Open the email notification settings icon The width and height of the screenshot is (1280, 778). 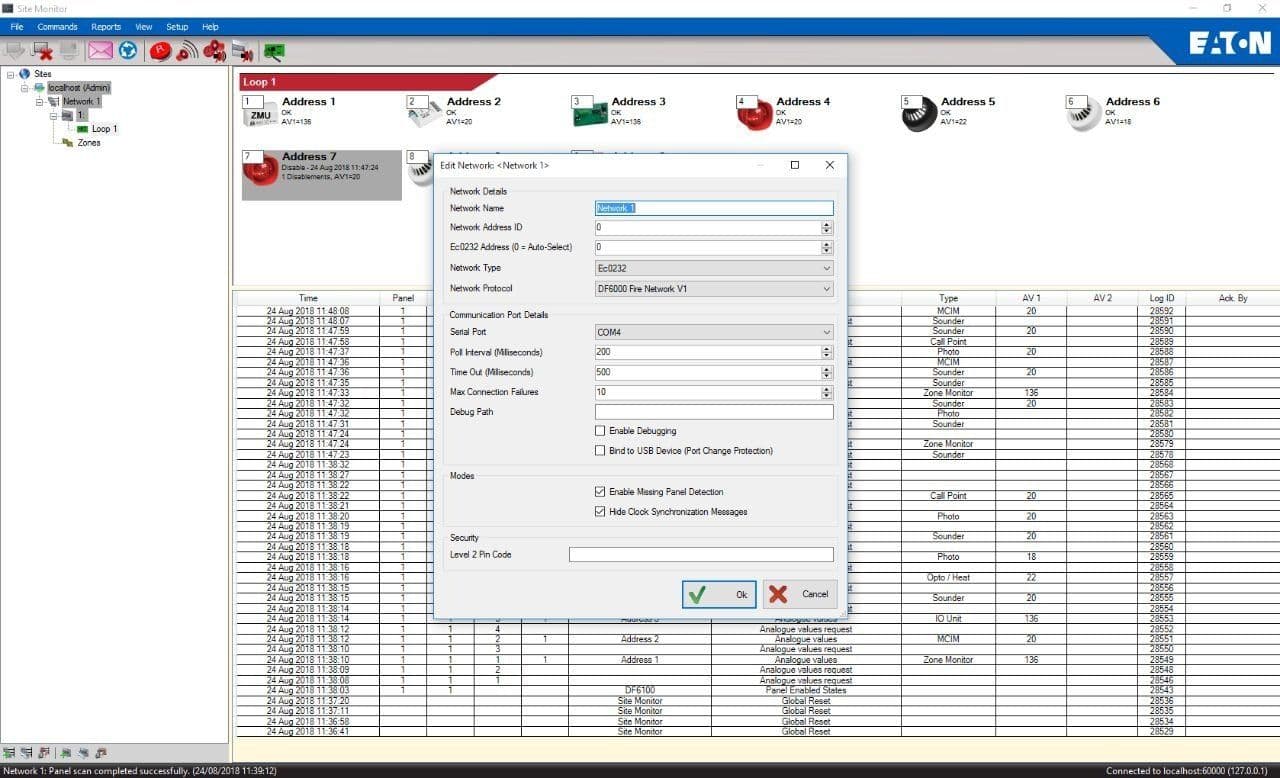(x=100, y=51)
